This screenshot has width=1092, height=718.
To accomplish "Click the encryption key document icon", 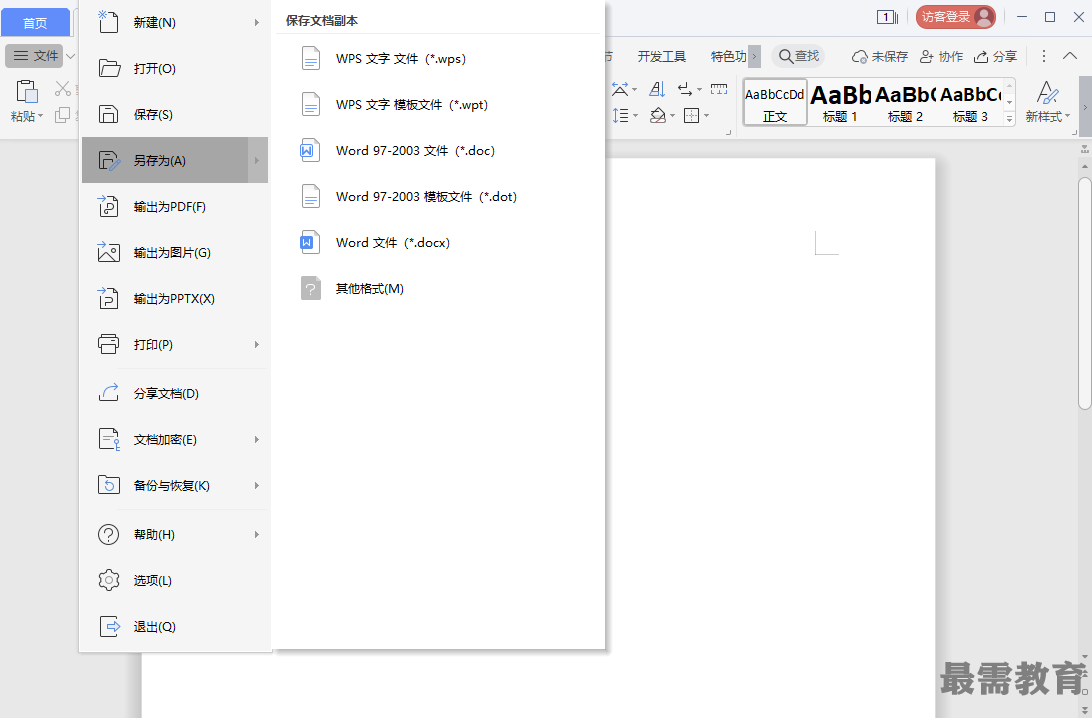I will 109,439.
